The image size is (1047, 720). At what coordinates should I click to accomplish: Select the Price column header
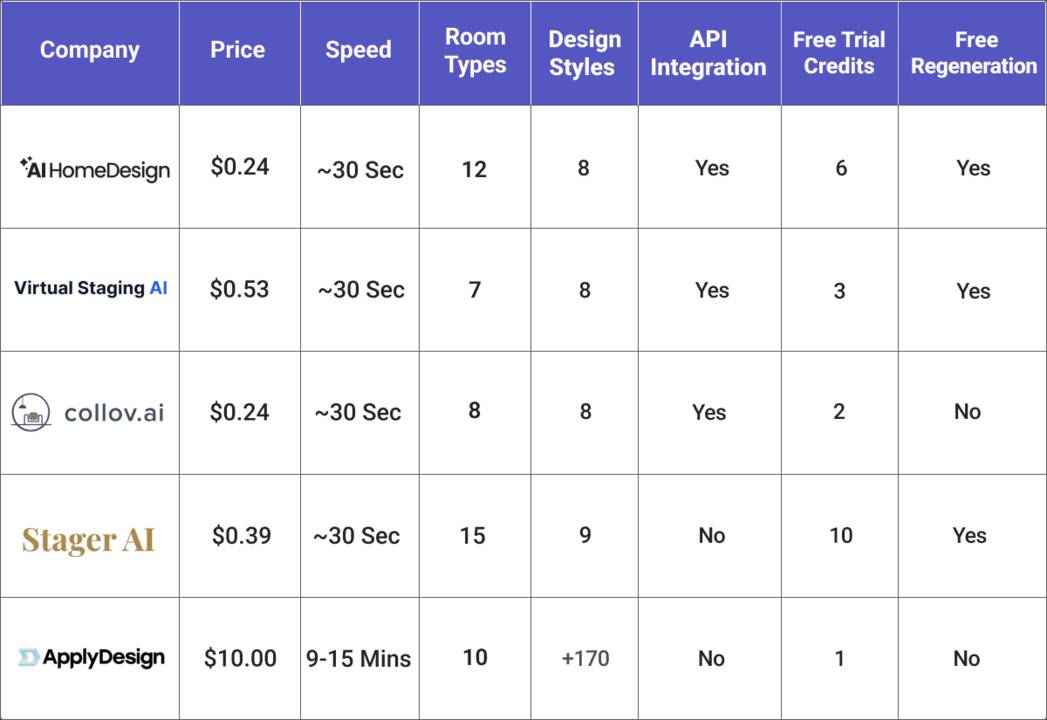pyautogui.click(x=238, y=50)
